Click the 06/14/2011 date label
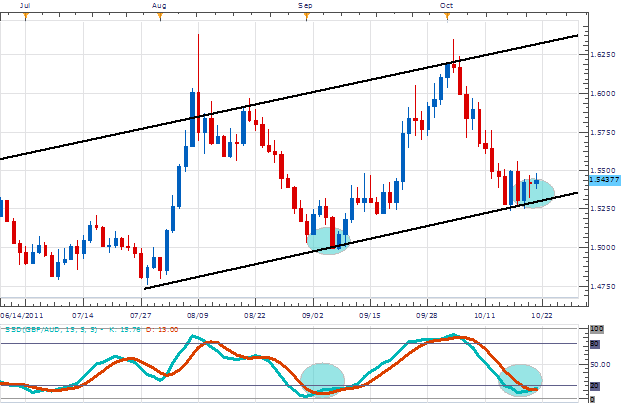 [x=22, y=315]
